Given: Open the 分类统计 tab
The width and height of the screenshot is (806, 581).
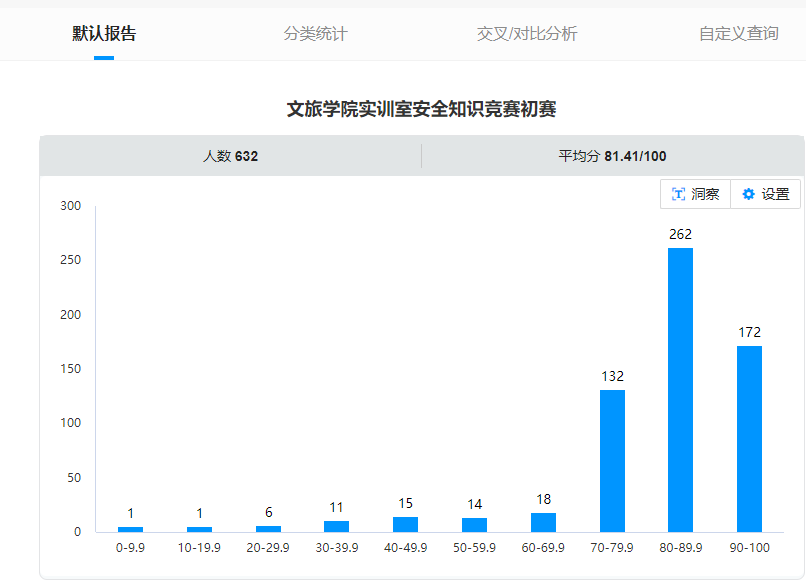Looking at the screenshot, I should [315, 34].
